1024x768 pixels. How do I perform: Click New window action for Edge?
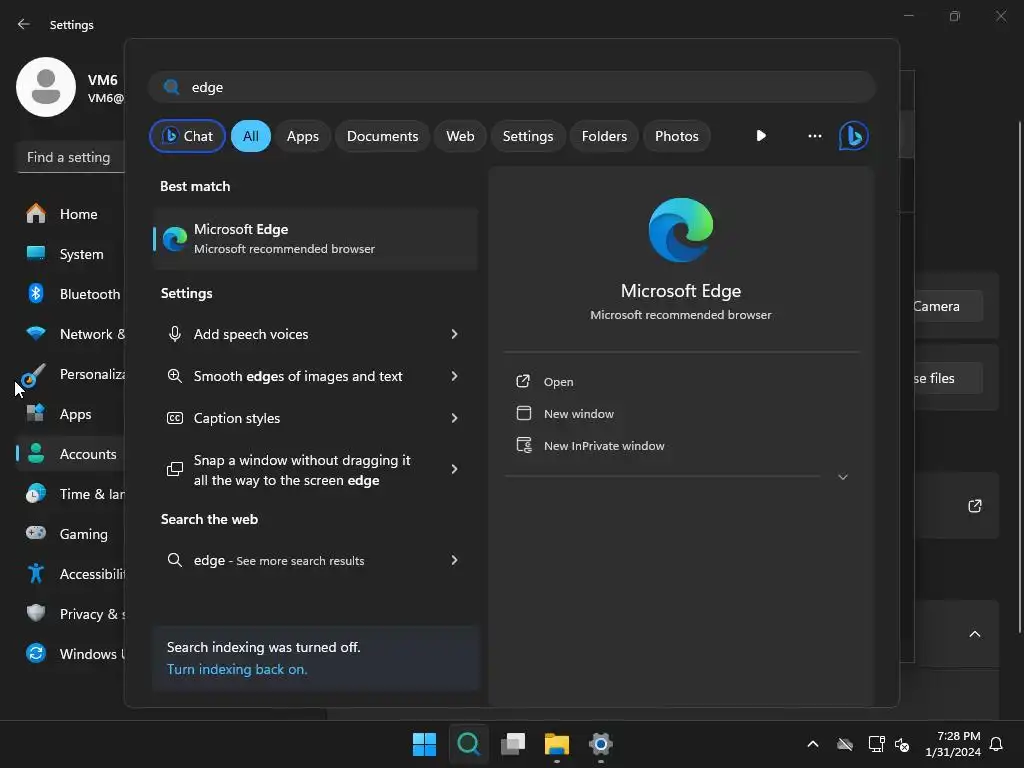pyautogui.click(x=579, y=413)
